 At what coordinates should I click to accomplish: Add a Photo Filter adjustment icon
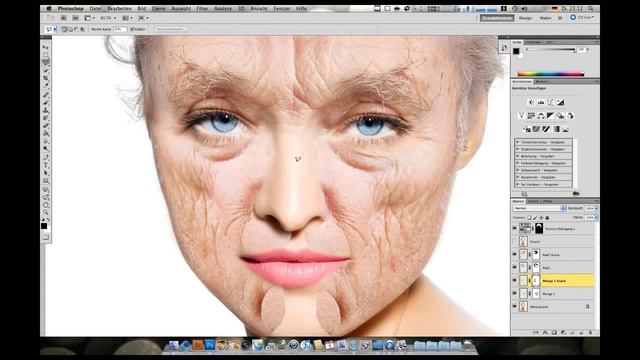[560, 116]
